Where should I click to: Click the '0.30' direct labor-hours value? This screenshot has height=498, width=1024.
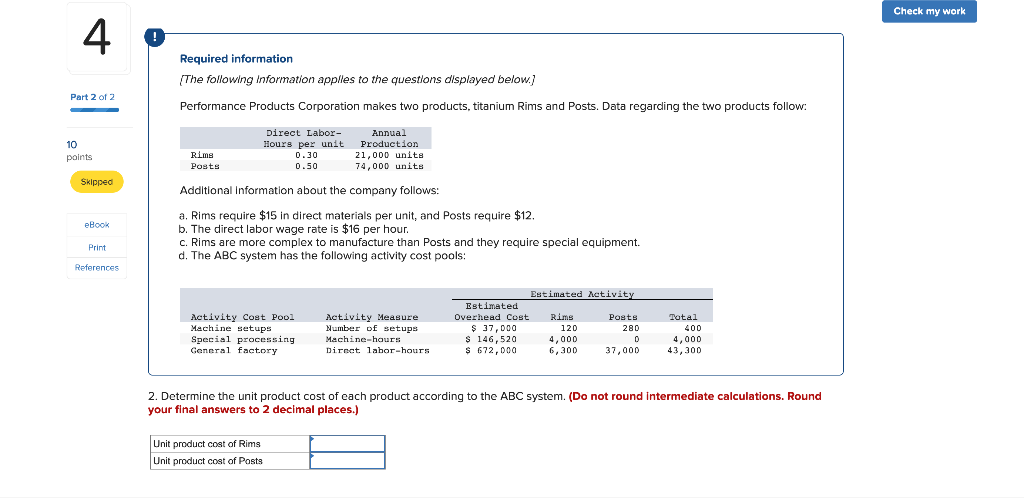pyautogui.click(x=306, y=155)
